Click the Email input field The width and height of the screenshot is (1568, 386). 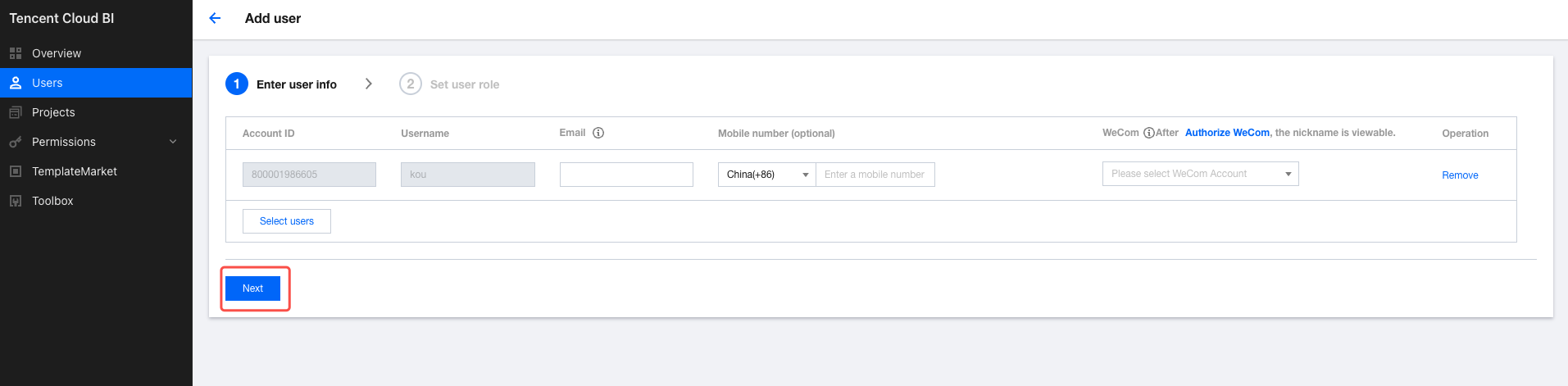[x=626, y=175]
